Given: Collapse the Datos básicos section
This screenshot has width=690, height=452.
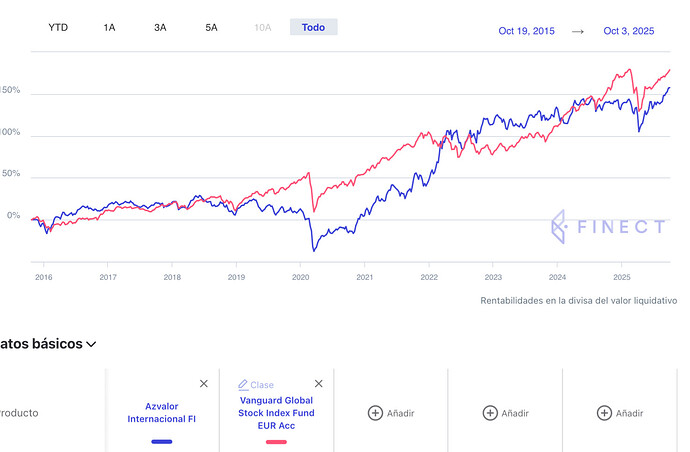Looking at the screenshot, I should [91, 344].
